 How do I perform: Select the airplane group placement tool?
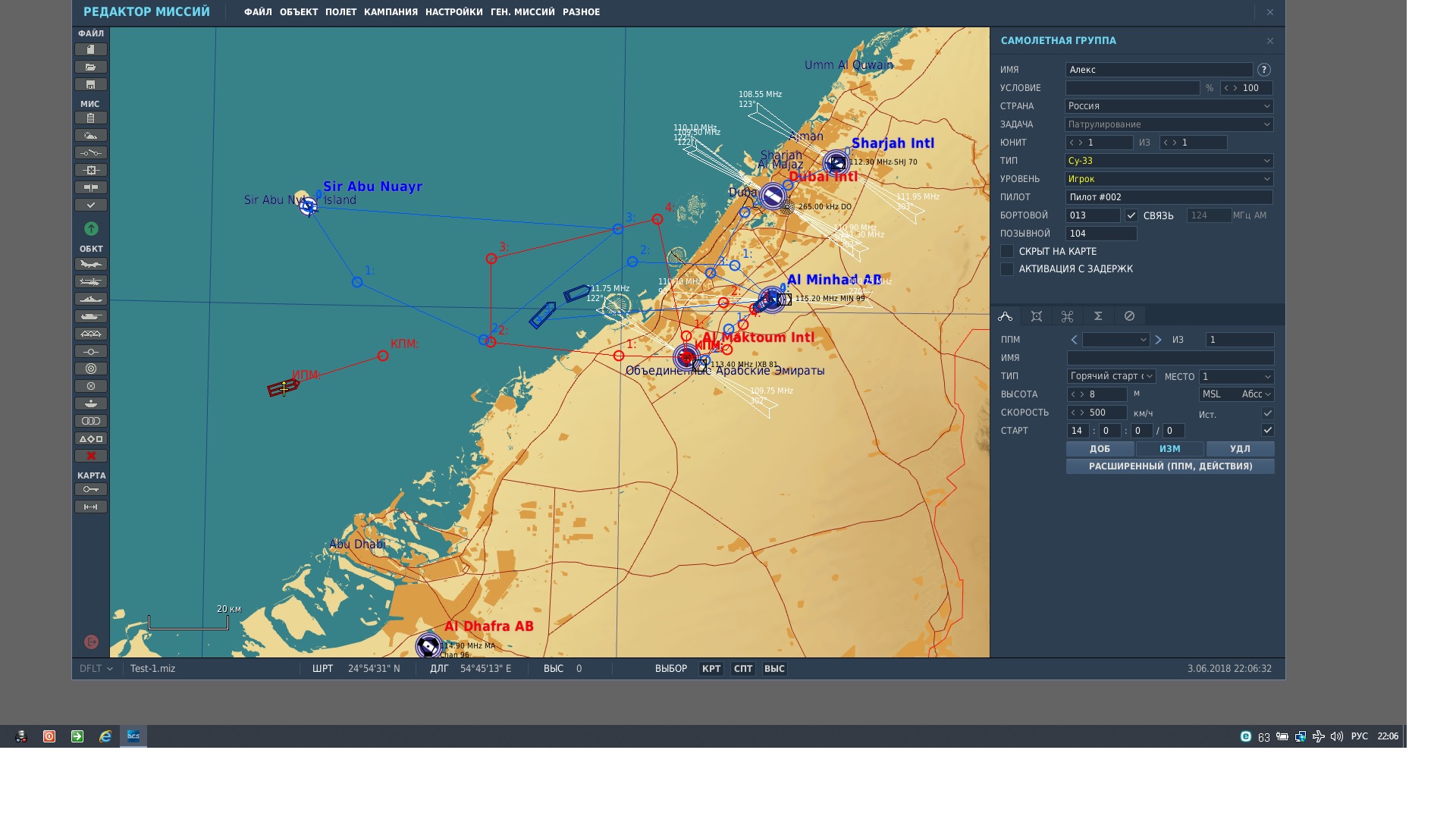(90, 264)
